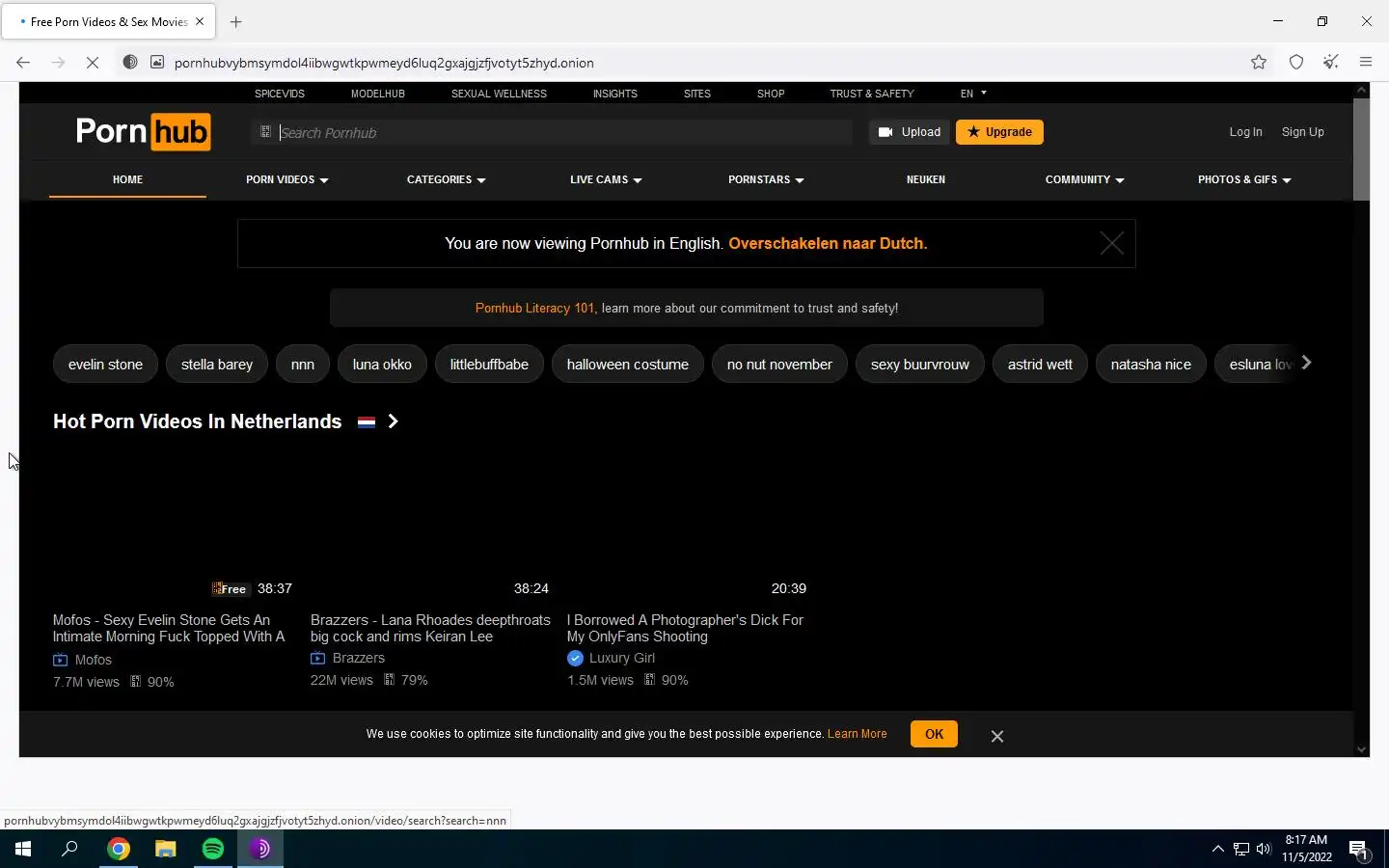Open the Windows notification center
The height and width of the screenshot is (868, 1389).
(1358, 849)
